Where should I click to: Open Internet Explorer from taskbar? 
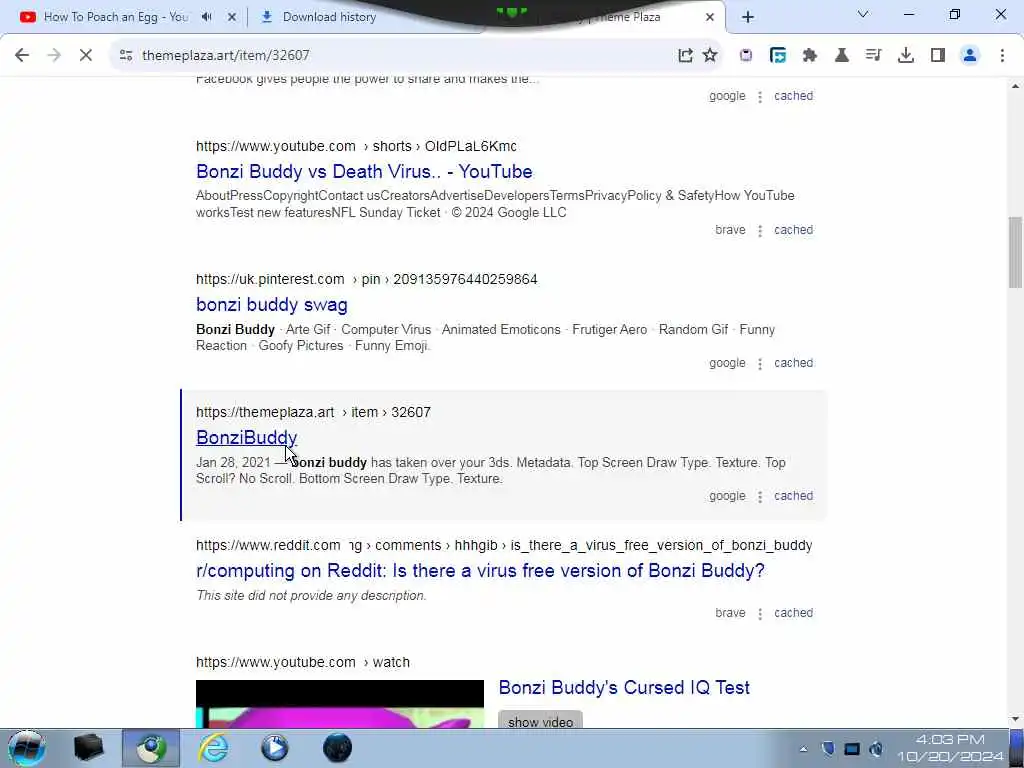click(214, 748)
